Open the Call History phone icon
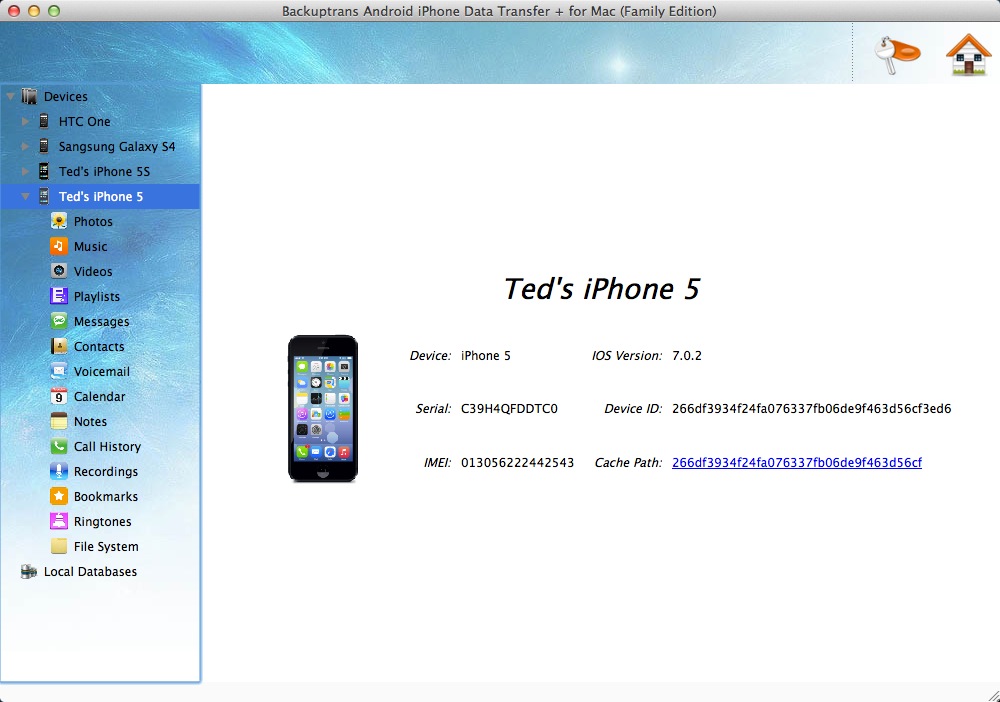This screenshot has height=702, width=1000. (59, 446)
